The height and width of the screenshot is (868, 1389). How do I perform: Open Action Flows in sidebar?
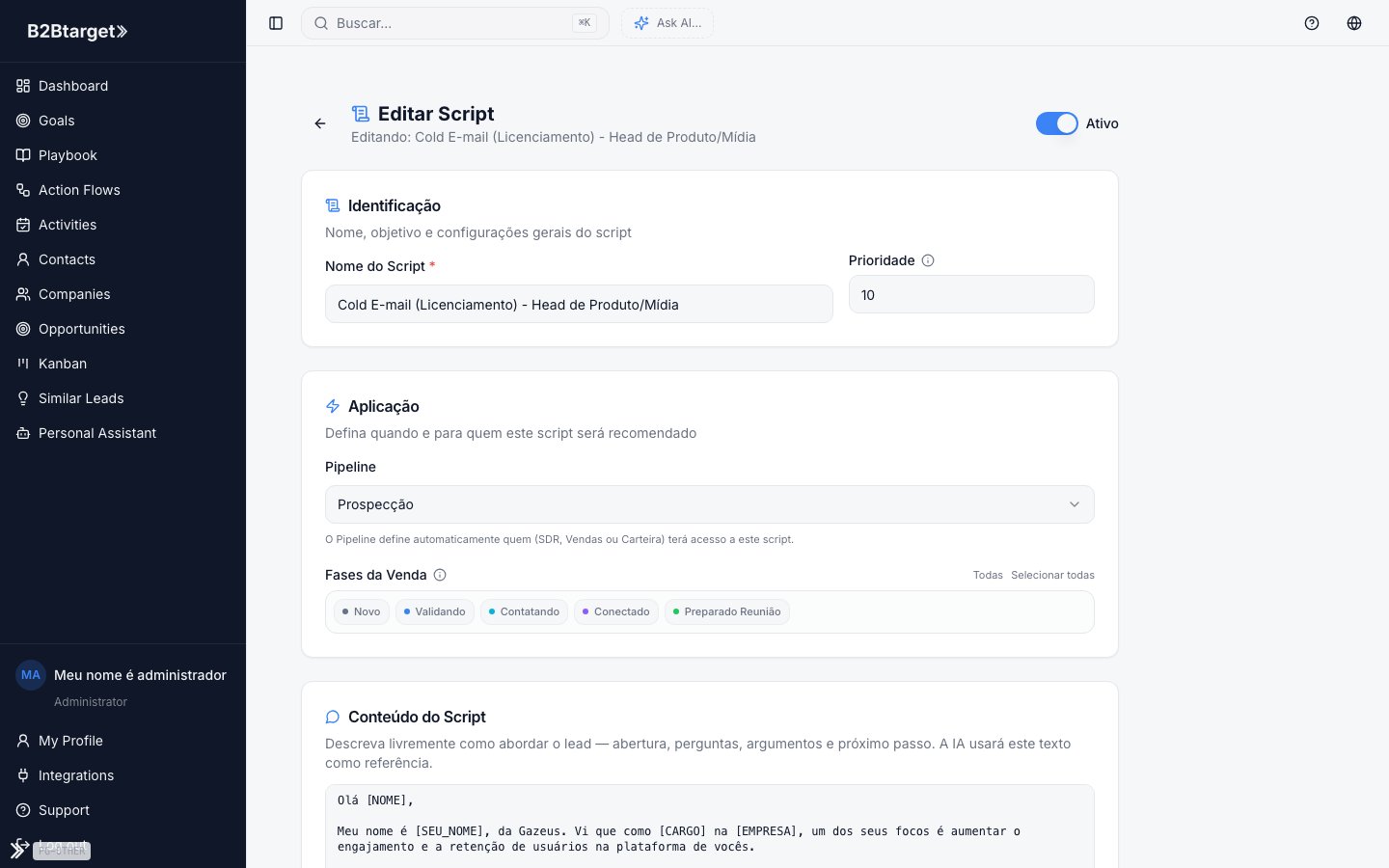[123, 190]
